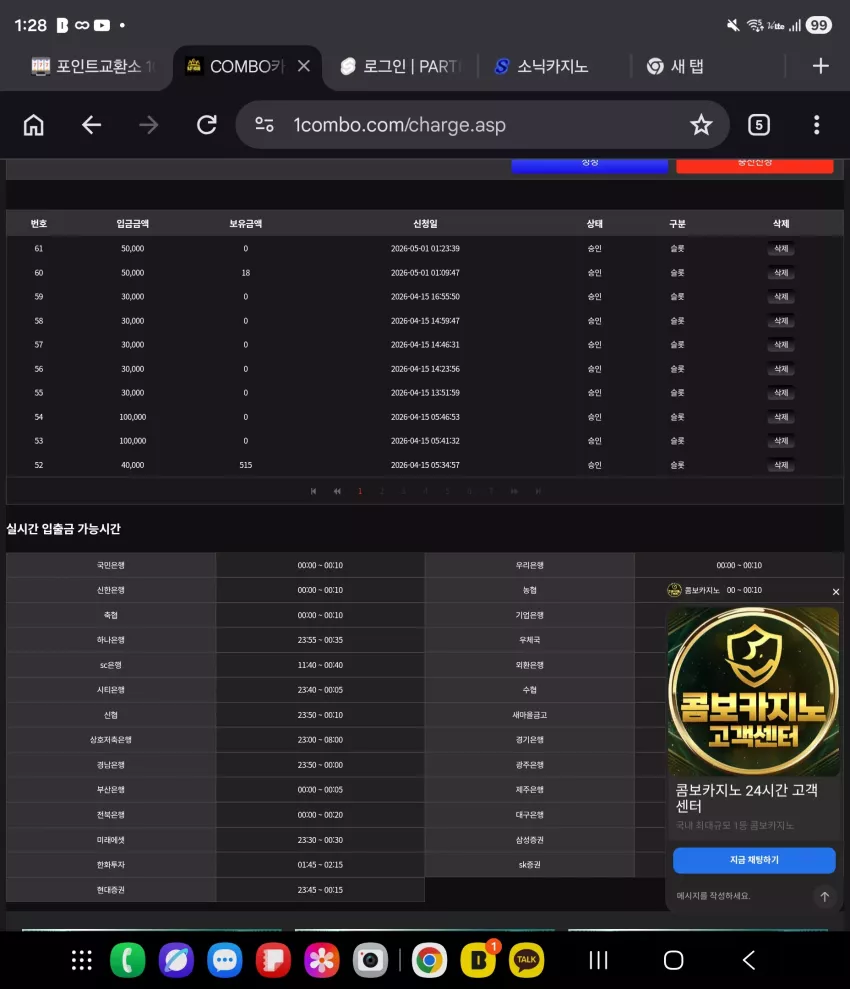This screenshot has width=850, height=989.
Task: Tap the browser home icon
Action: (x=33, y=125)
